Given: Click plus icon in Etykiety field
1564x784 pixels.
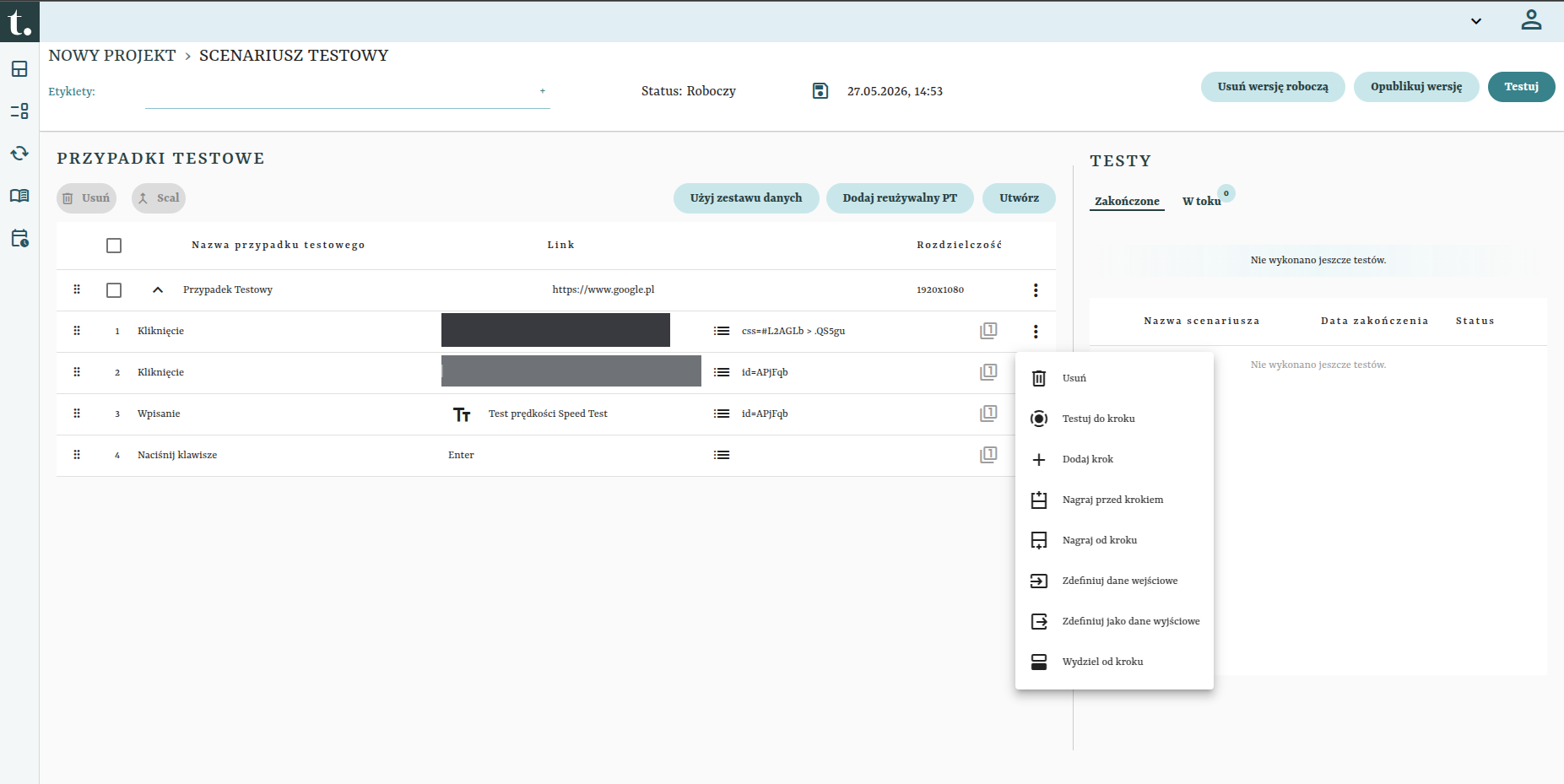Looking at the screenshot, I should pos(543,91).
